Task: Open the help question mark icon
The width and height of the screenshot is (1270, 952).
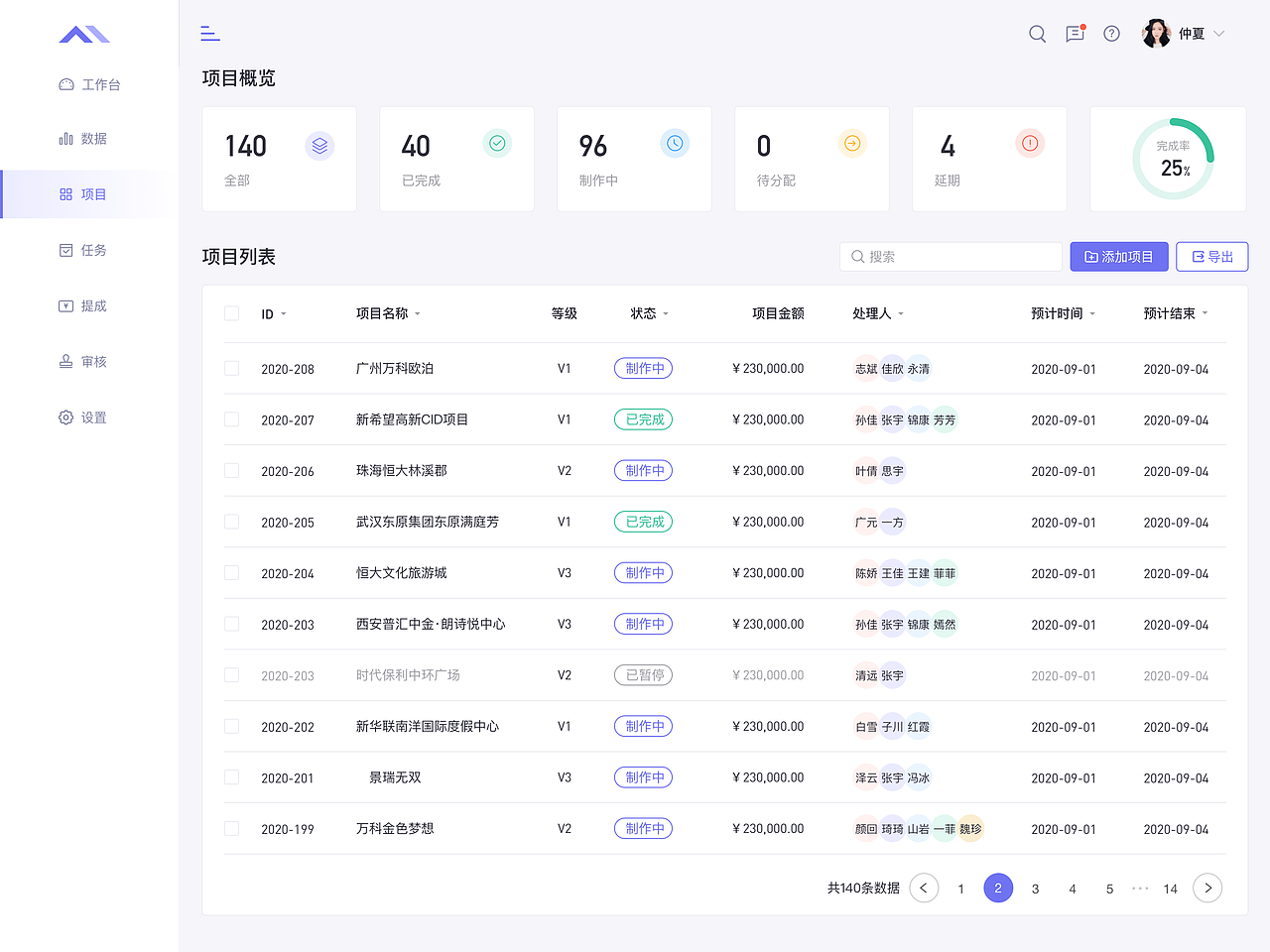Action: pos(1112,34)
